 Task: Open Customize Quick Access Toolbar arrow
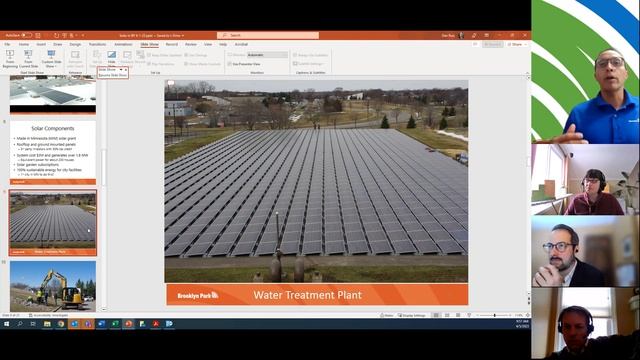(x=83, y=36)
